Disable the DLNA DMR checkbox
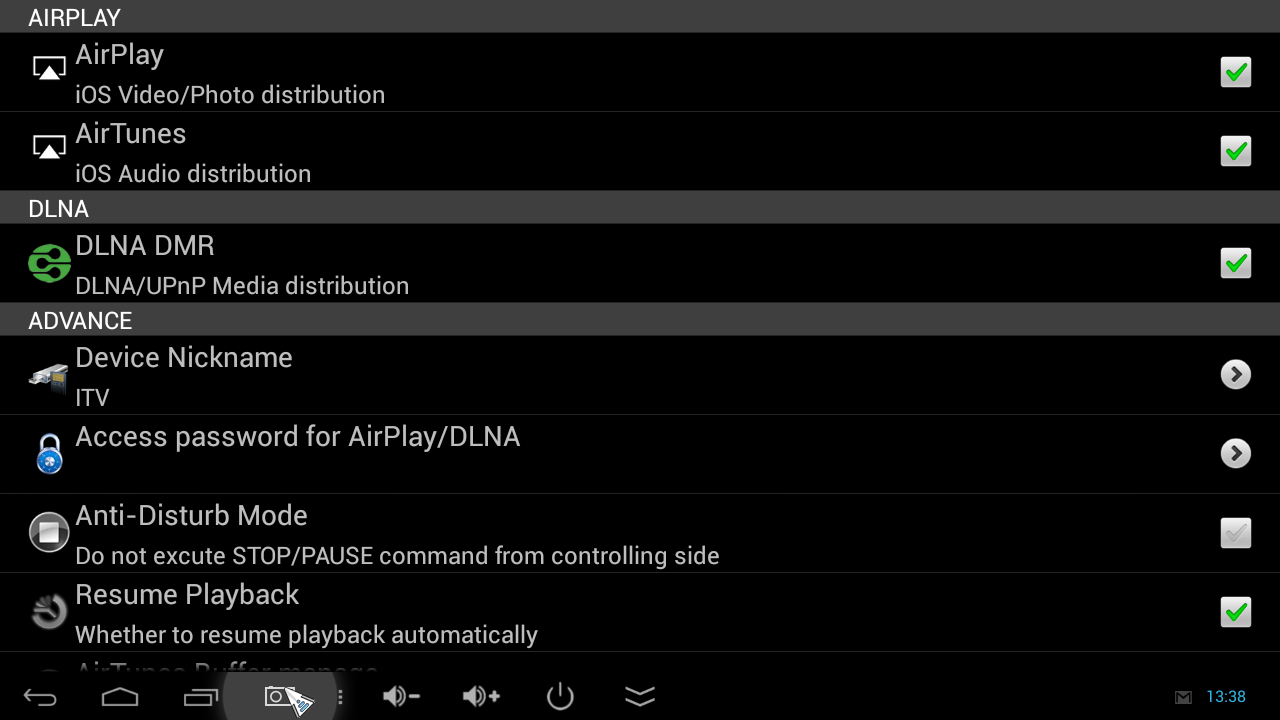 coord(1236,263)
